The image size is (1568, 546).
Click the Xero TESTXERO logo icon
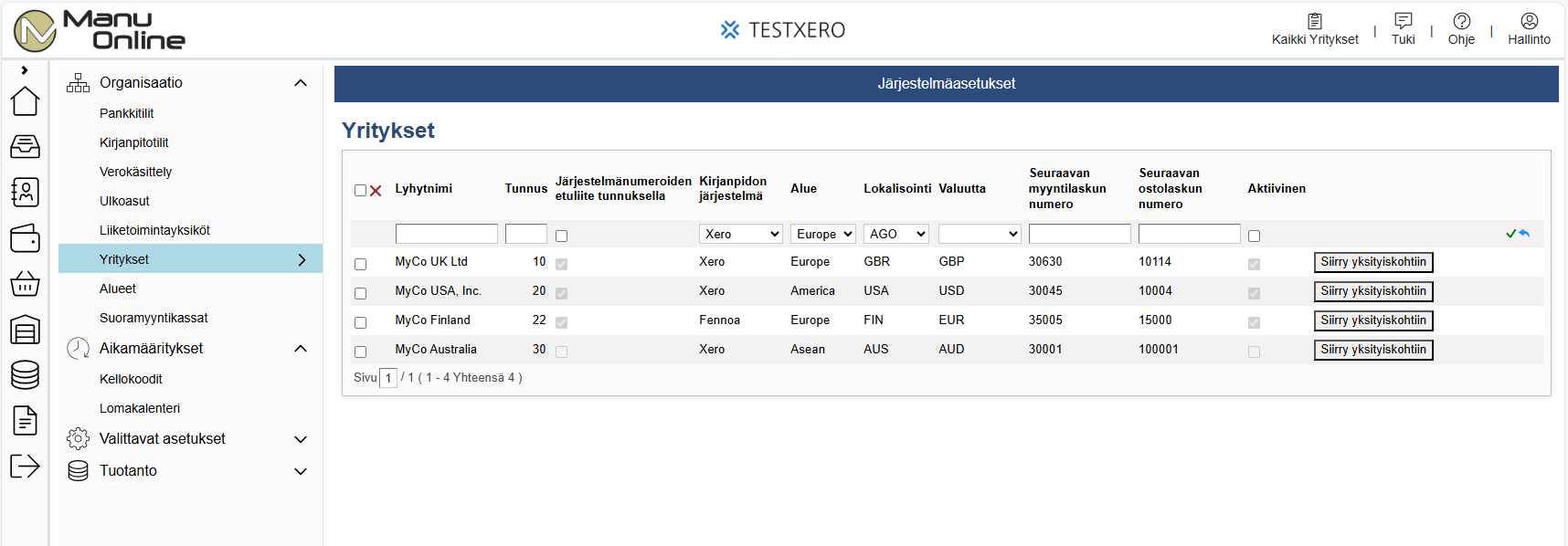(730, 30)
